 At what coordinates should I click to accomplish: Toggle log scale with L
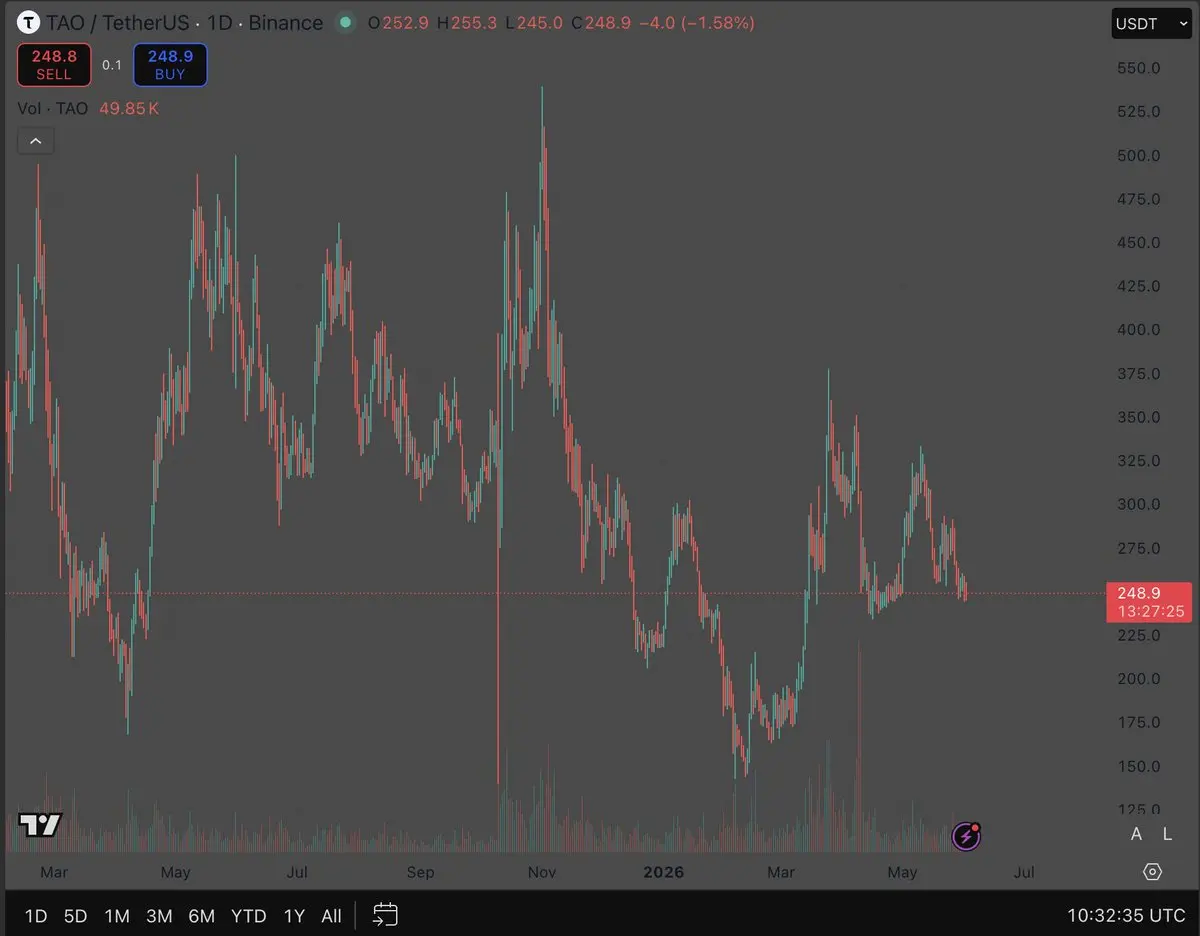[x=1167, y=834]
